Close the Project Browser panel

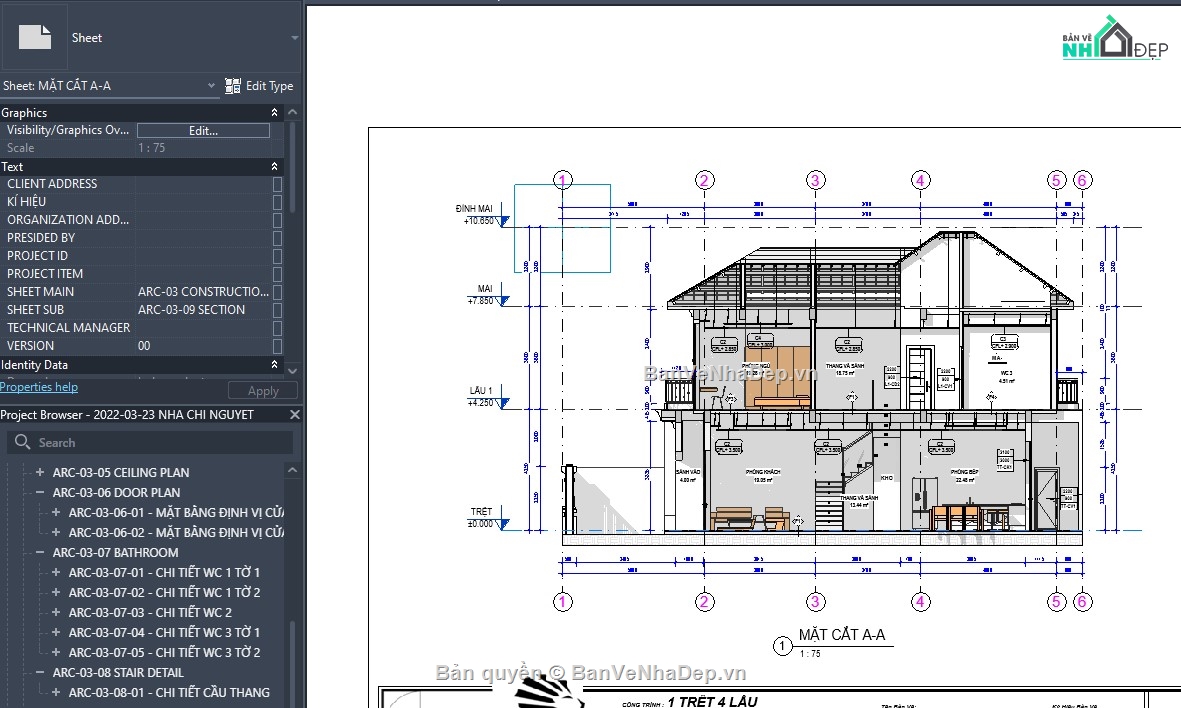point(294,414)
